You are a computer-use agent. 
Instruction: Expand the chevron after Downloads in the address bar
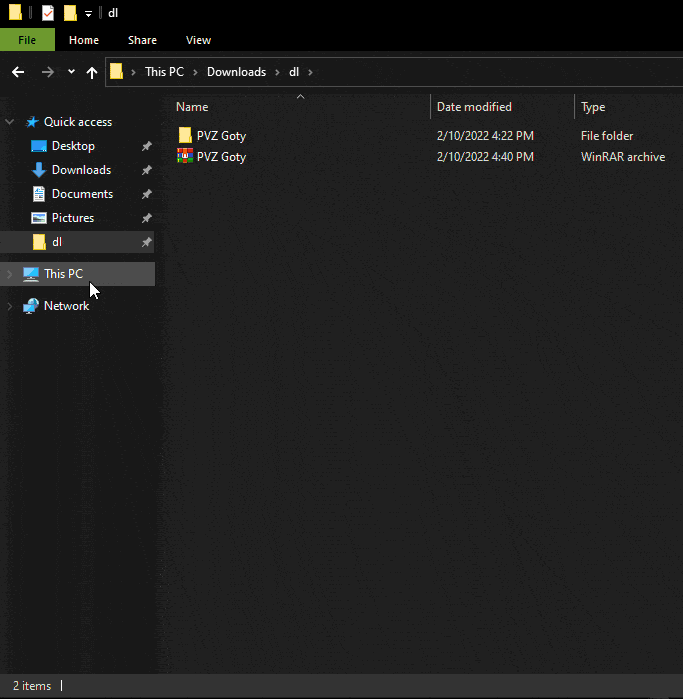coord(277,72)
